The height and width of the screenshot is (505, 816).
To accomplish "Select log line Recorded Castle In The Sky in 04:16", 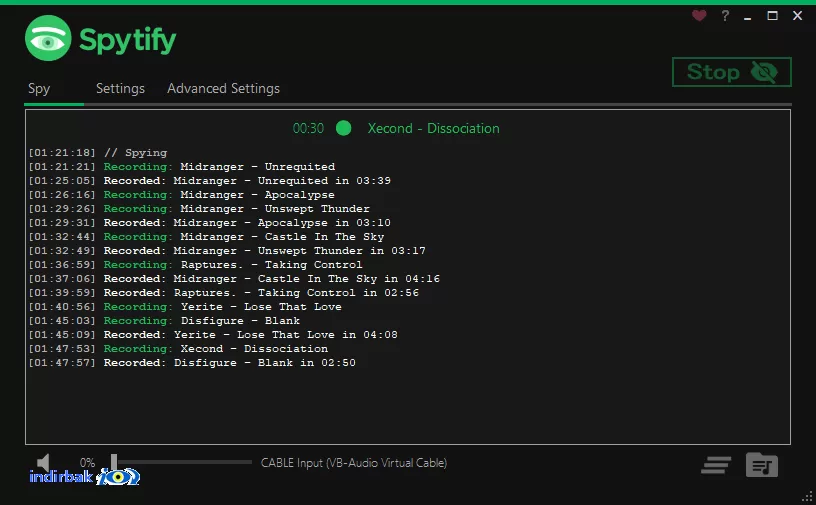I will point(234,279).
